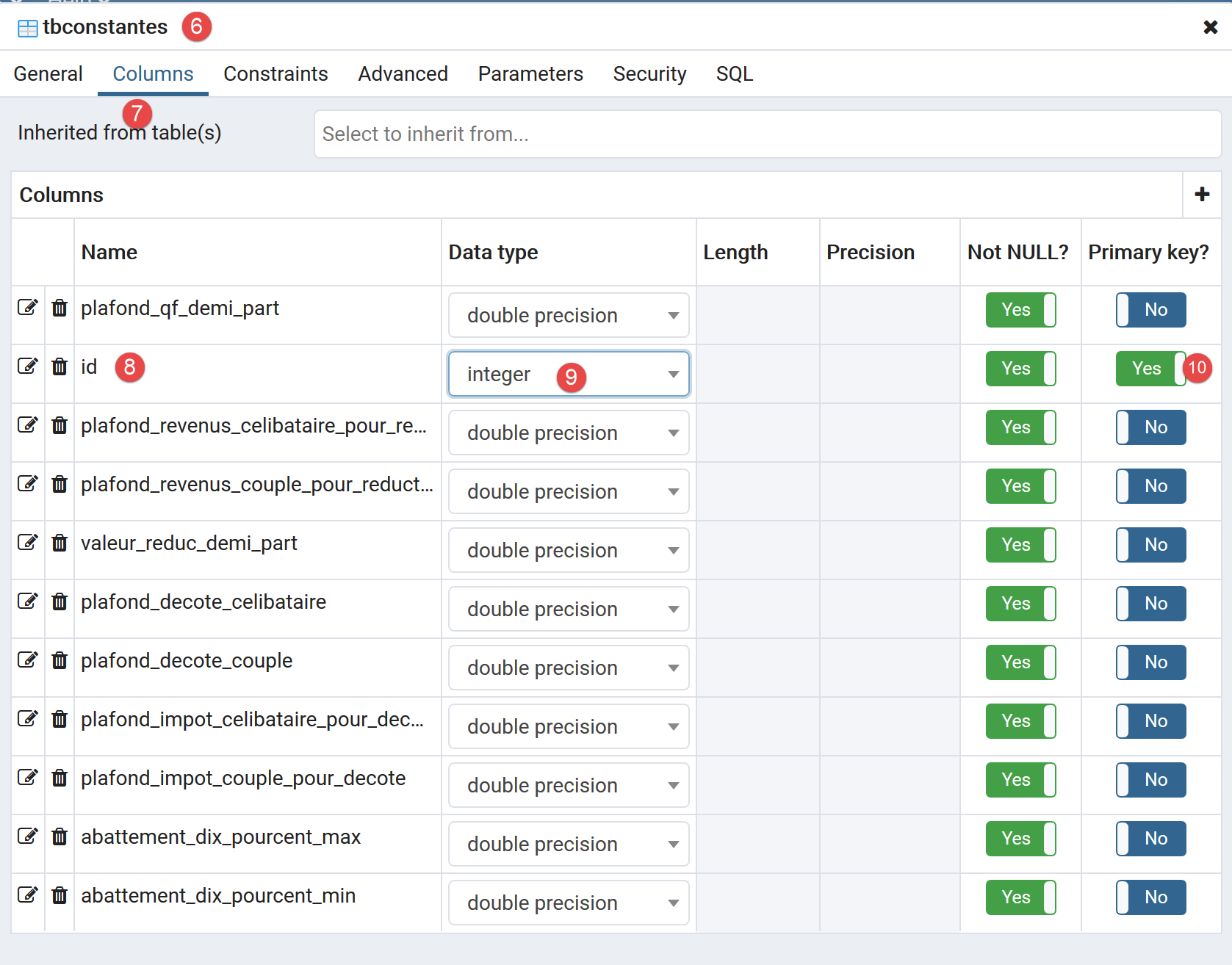
Task: Enable Primary key for valeur_reduc_demi_part
Action: tap(1150, 545)
